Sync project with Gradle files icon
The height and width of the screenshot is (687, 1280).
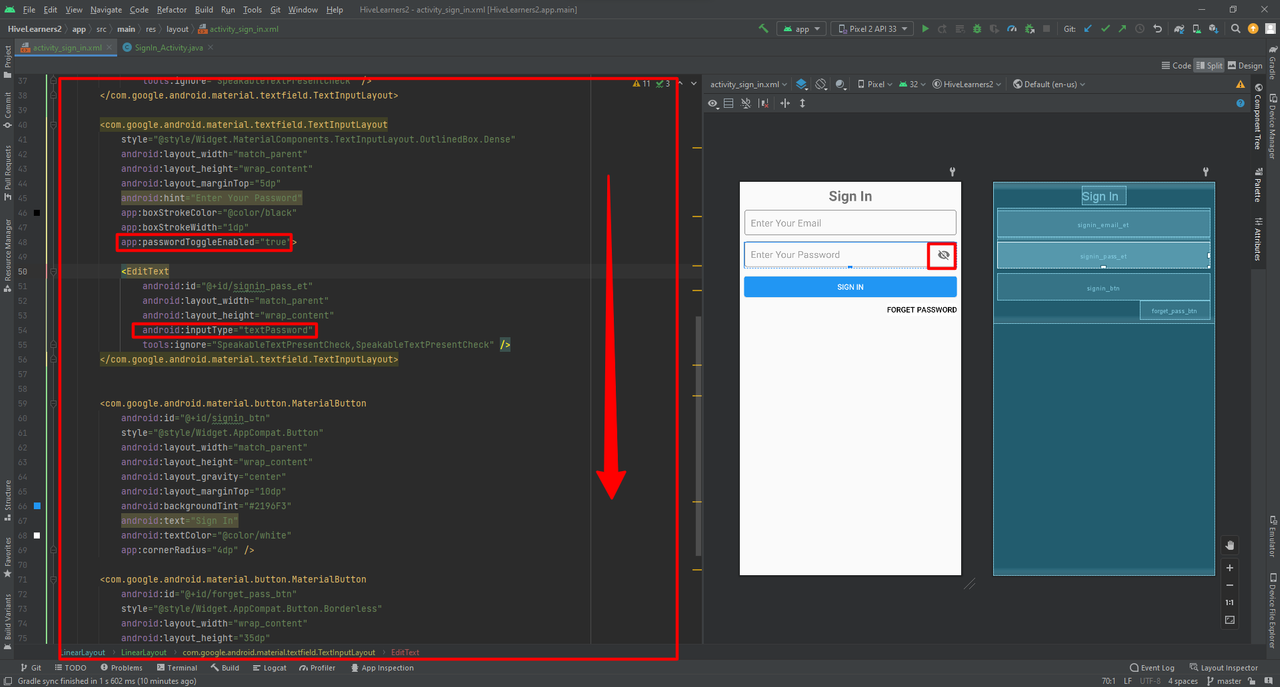(x=1179, y=29)
